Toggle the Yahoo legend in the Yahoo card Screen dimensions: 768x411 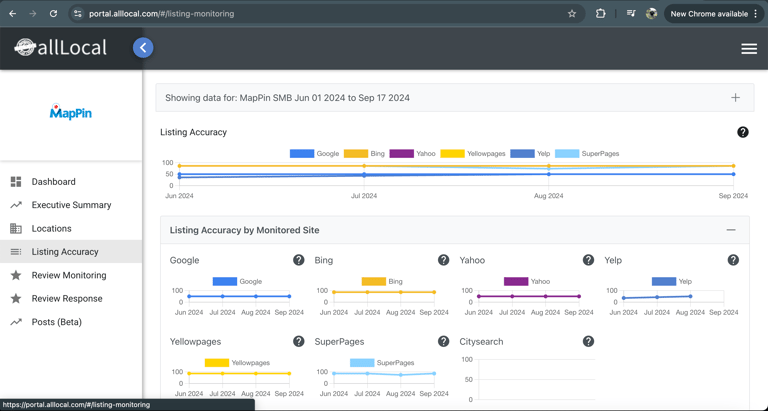pyautogui.click(x=527, y=282)
